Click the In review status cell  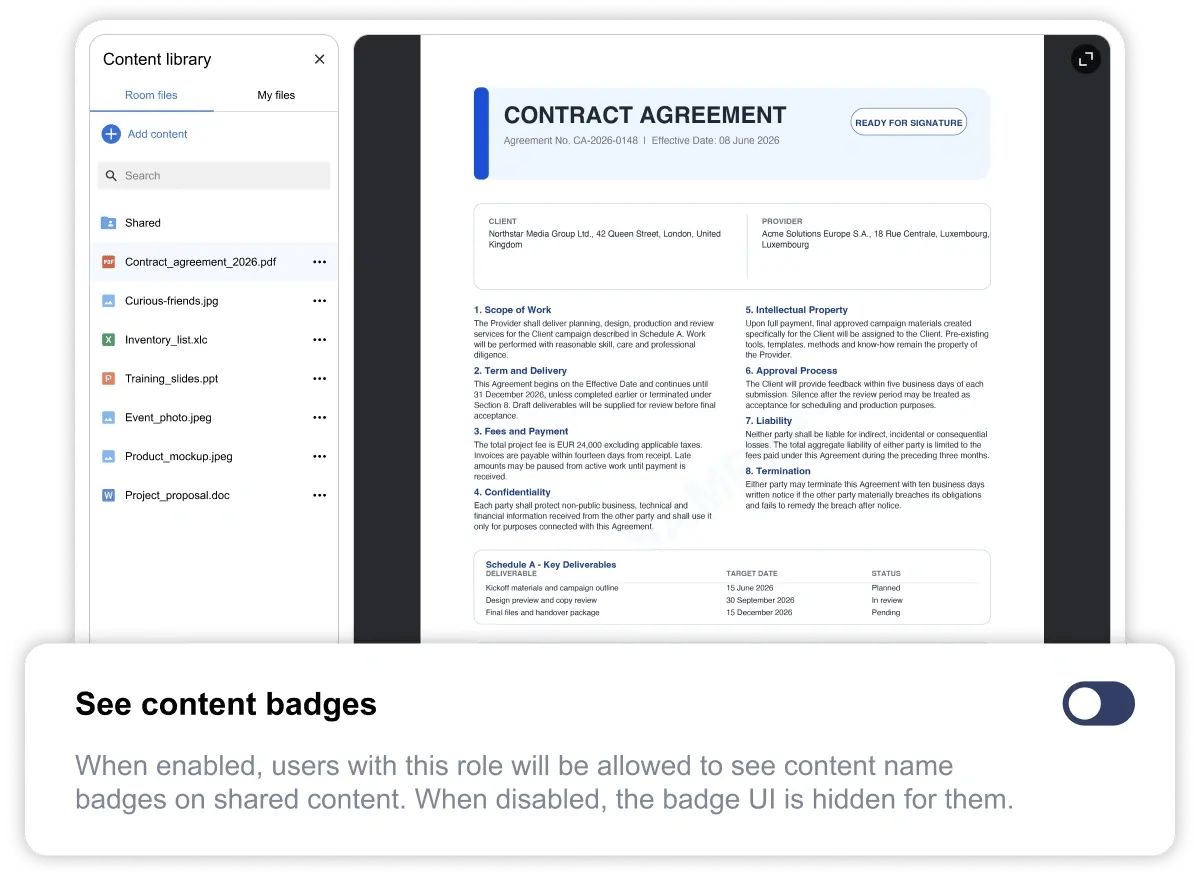(x=887, y=600)
